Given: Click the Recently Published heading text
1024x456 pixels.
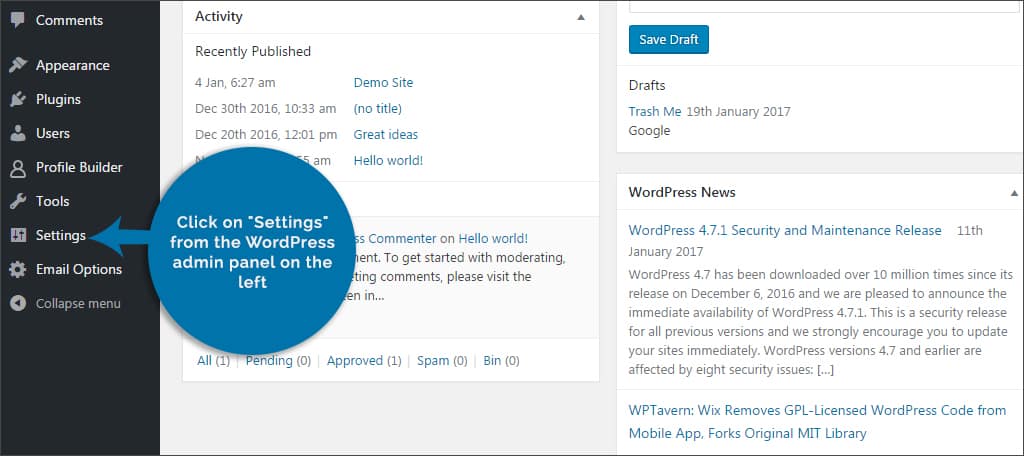Looking at the screenshot, I should (x=253, y=51).
